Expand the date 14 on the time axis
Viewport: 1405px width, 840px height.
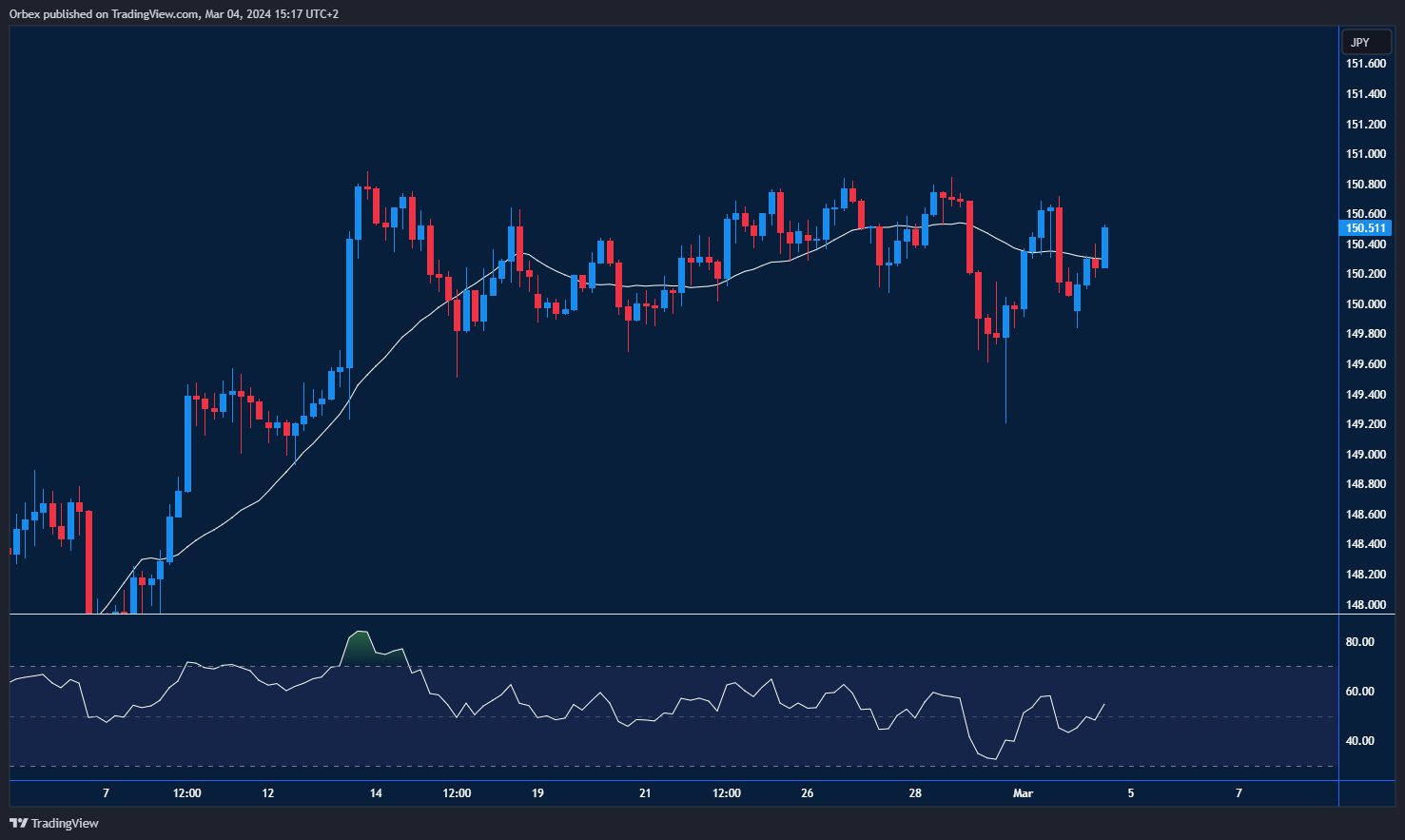(x=375, y=792)
